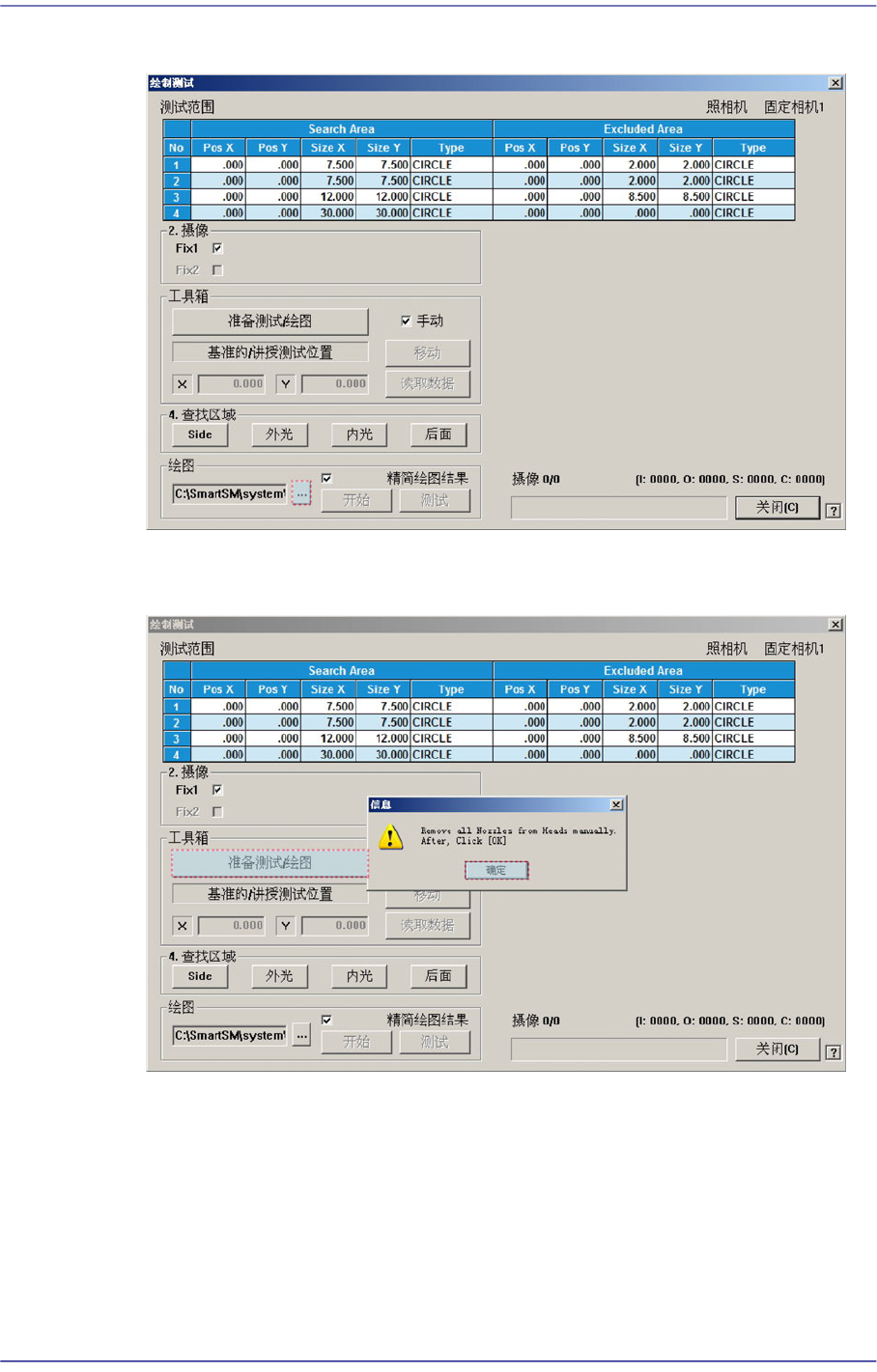877x1372 pixels.
Task: Click 移动 button in upper dialog
Action: tap(427, 352)
